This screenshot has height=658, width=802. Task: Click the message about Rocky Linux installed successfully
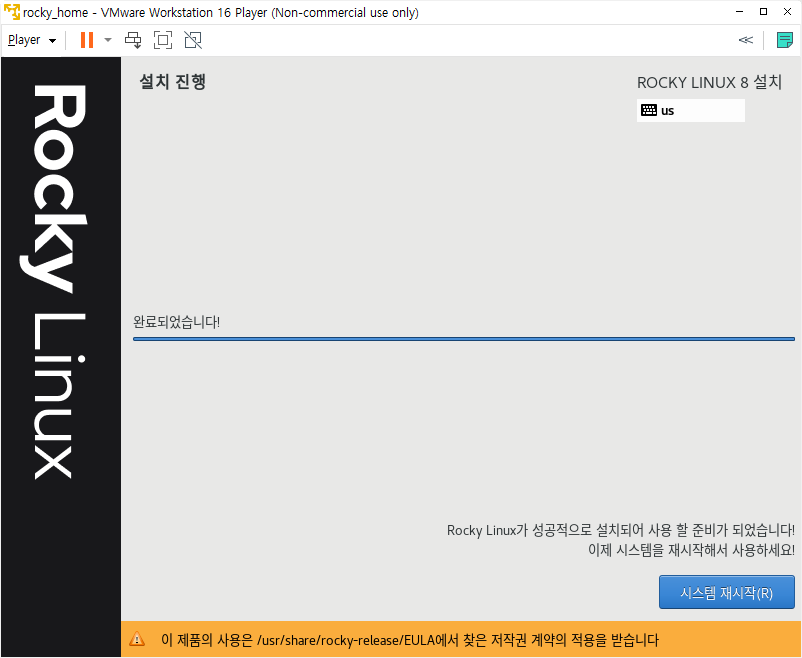pos(620,530)
